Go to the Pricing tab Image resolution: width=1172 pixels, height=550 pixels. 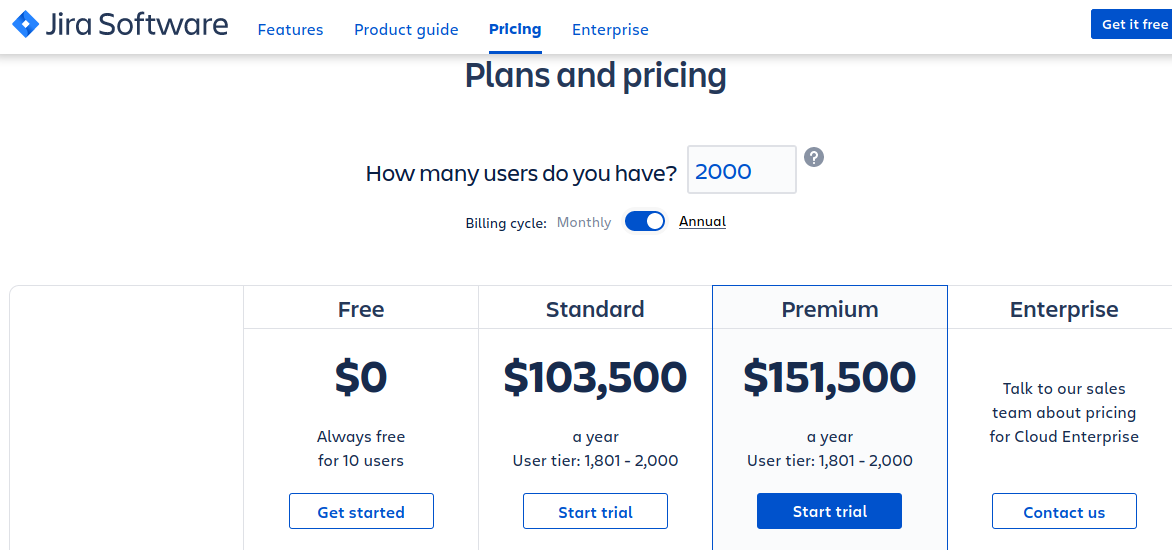click(515, 29)
